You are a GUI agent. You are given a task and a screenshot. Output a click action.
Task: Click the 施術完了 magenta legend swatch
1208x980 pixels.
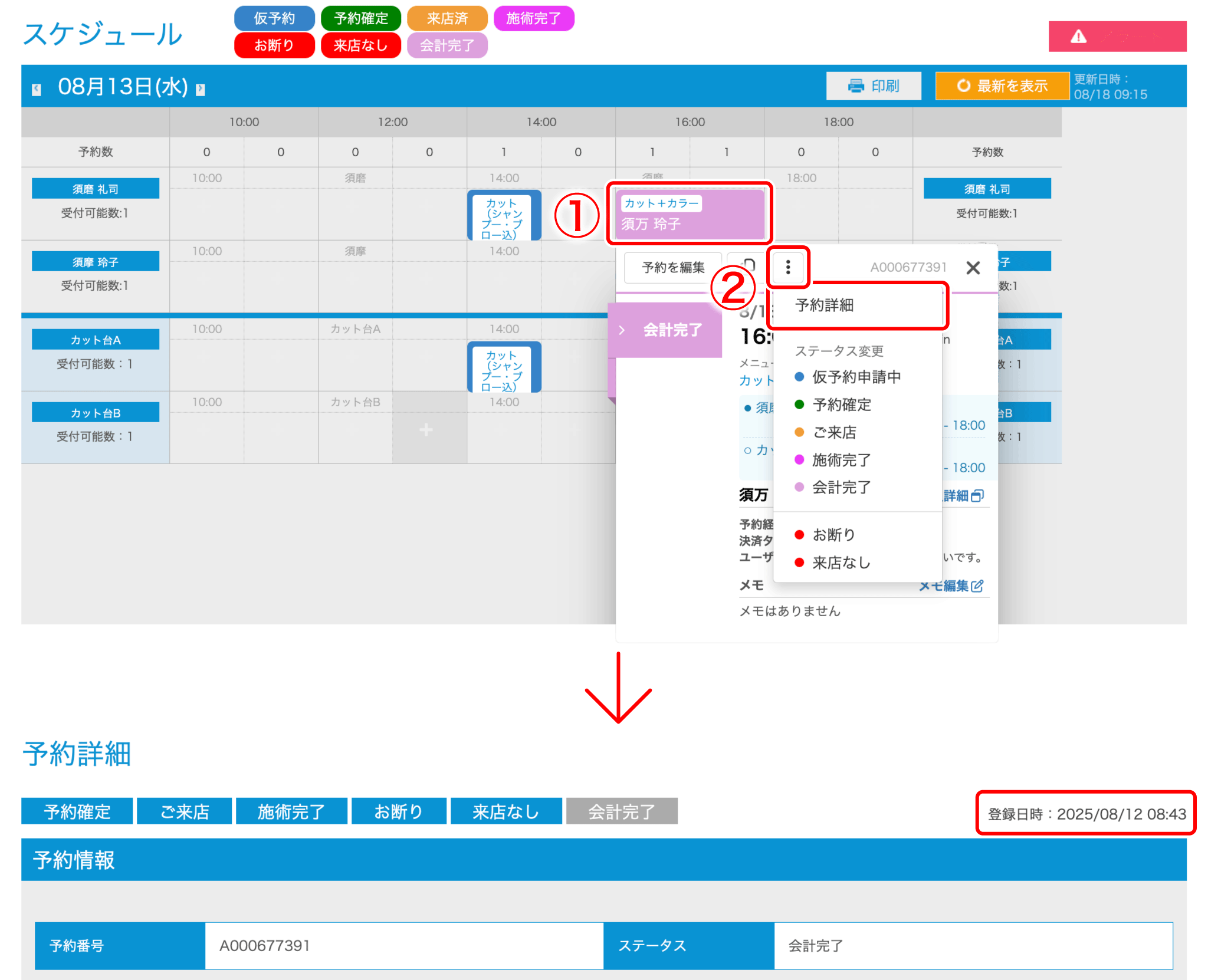[533, 18]
